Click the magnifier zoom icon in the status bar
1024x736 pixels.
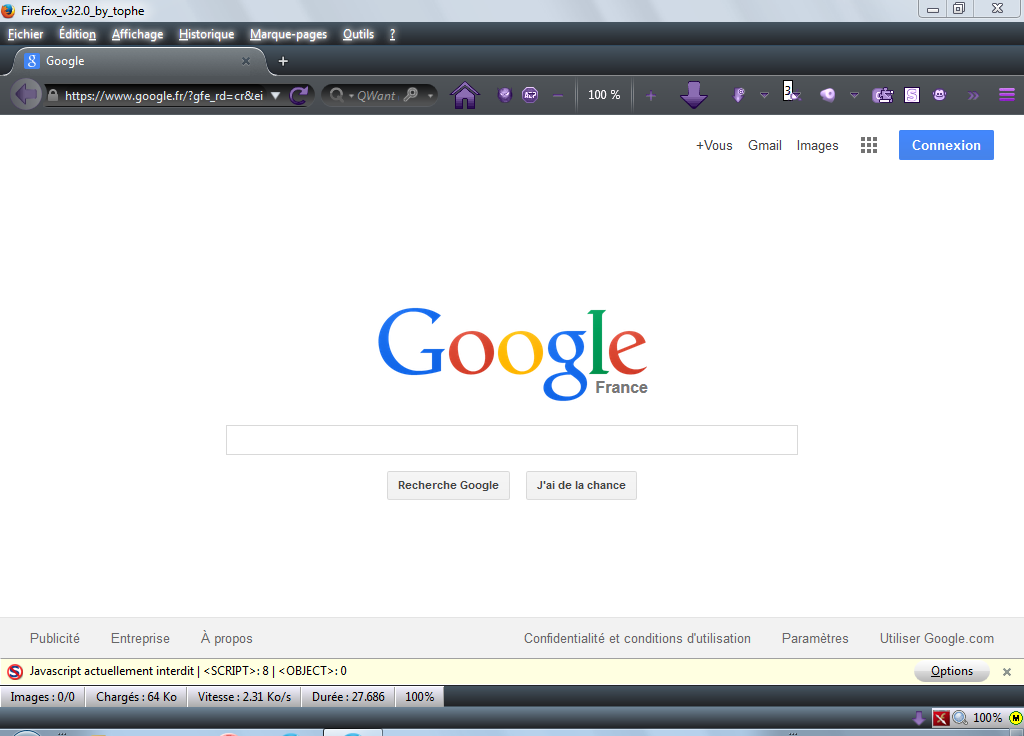960,718
